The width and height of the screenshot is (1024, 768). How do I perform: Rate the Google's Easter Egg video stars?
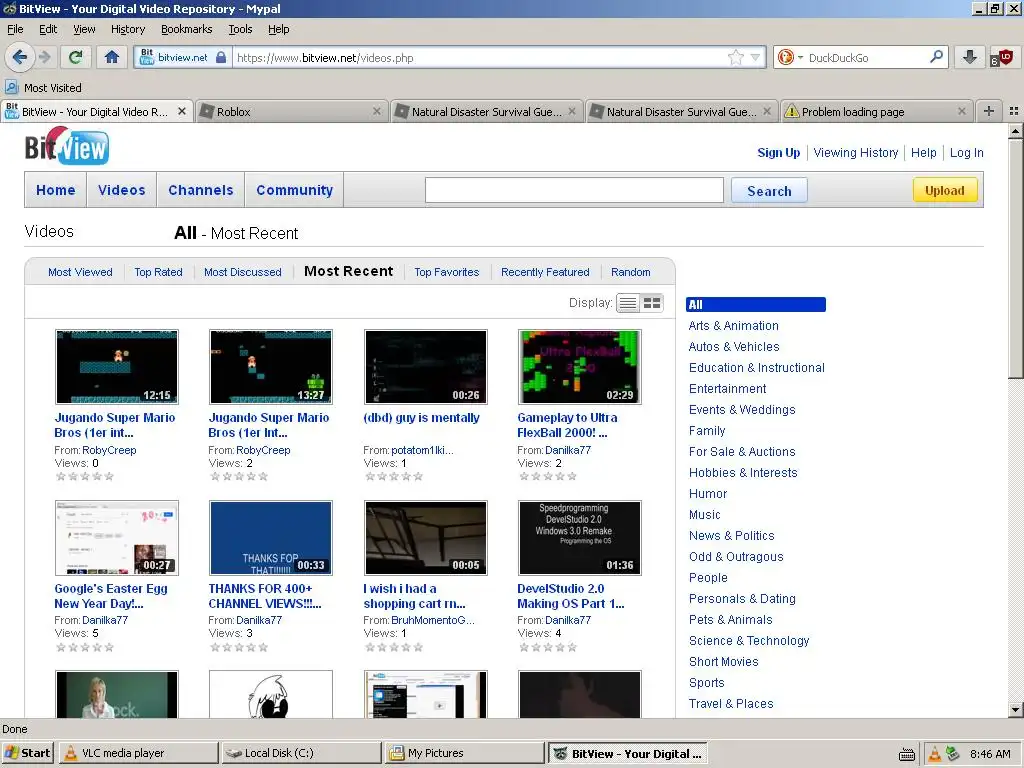click(85, 647)
